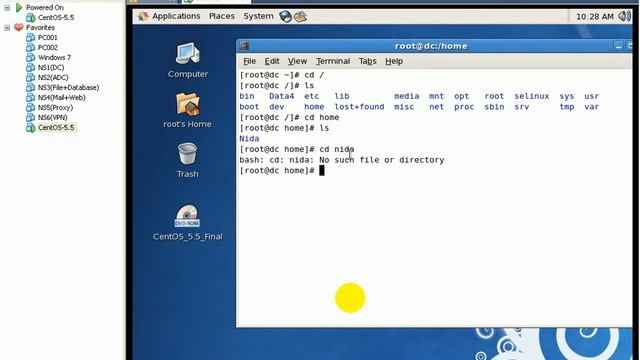640x360 pixels.
Task: Open the Terminal menu in menubar
Action: coord(333,61)
